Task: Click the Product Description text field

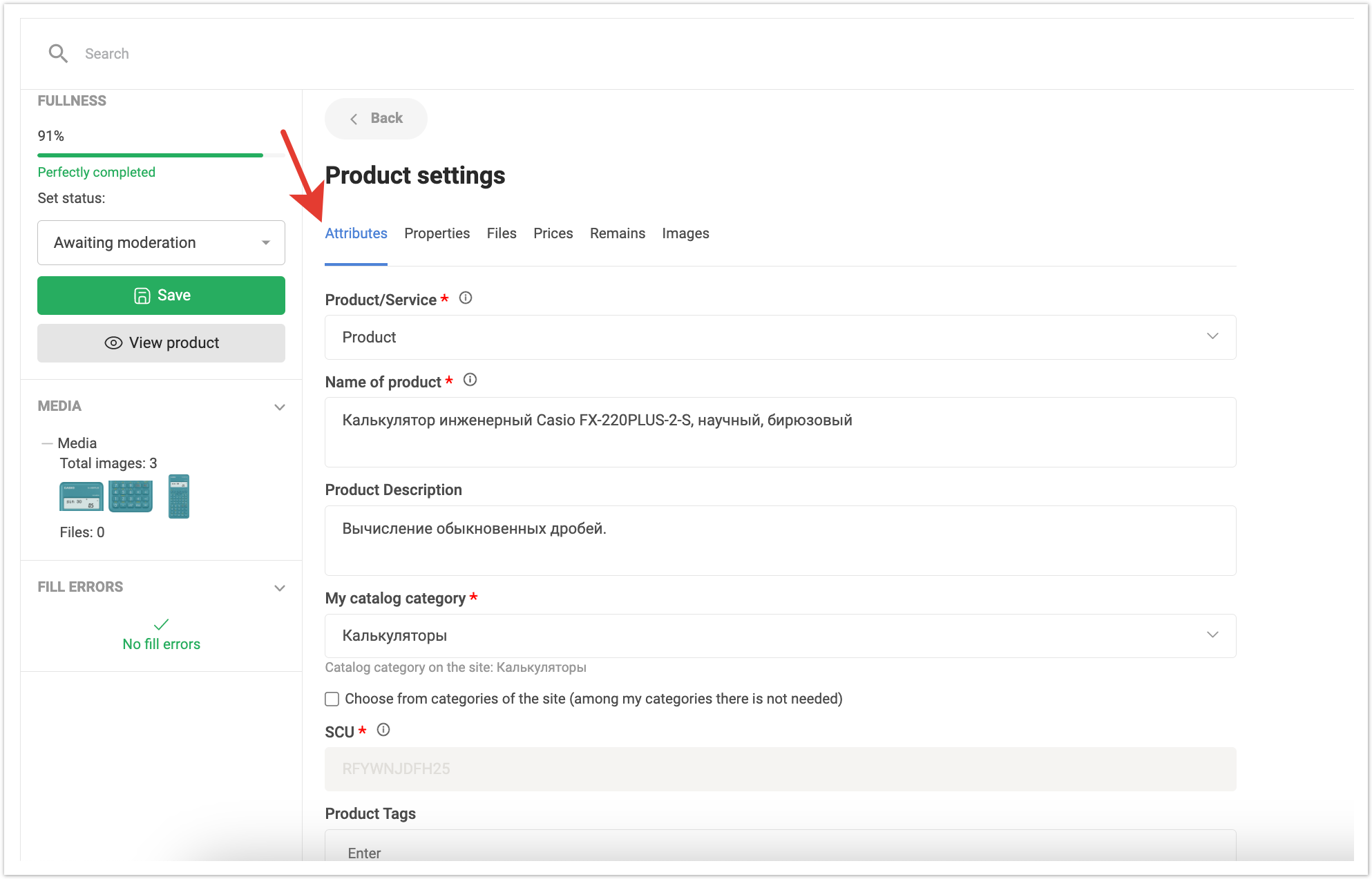Action: tap(780, 541)
